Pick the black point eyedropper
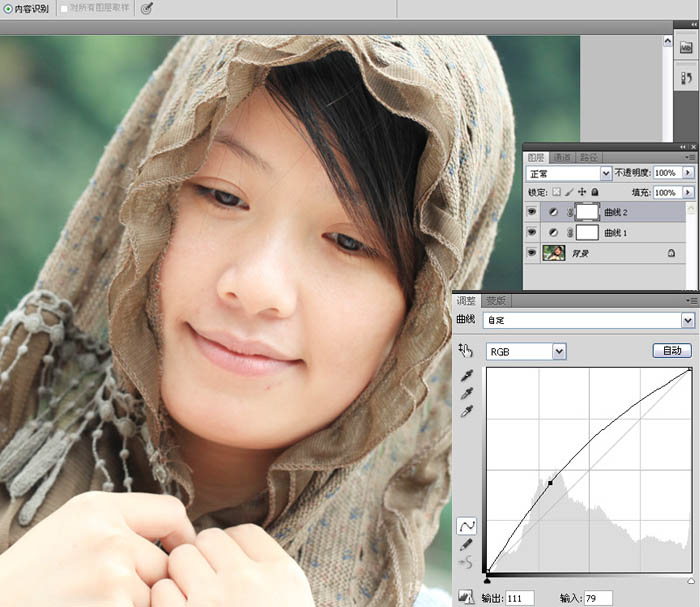This screenshot has height=607, width=700. 467,376
